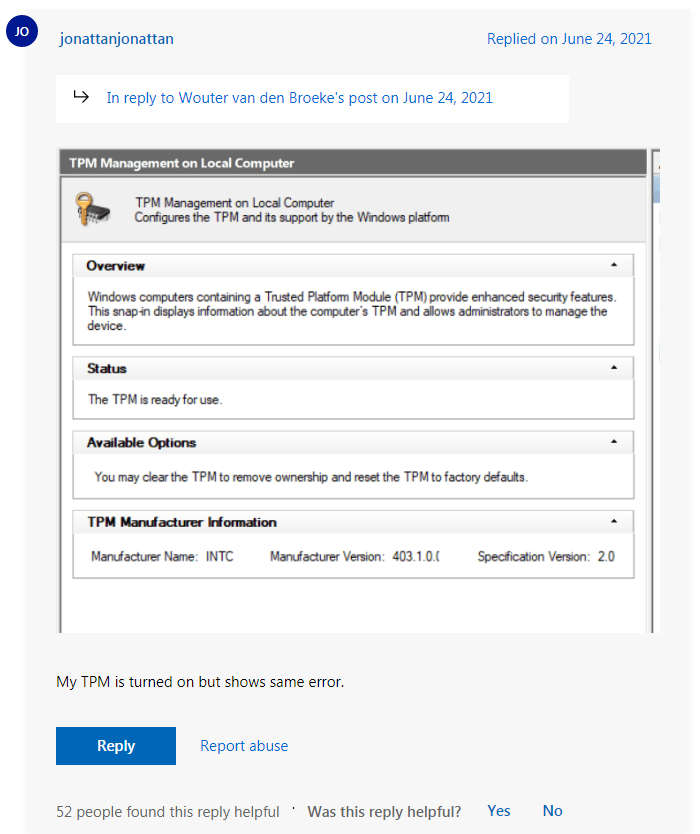Collapse the TPM Manufacturer Information section arrow
Viewport: 700px width, 834px height.
614,521
